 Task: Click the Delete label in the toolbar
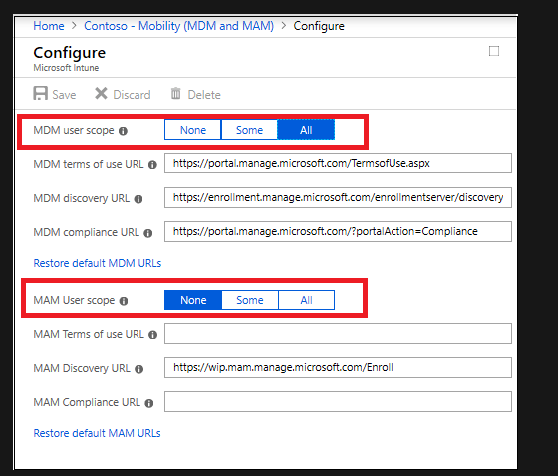click(x=204, y=95)
